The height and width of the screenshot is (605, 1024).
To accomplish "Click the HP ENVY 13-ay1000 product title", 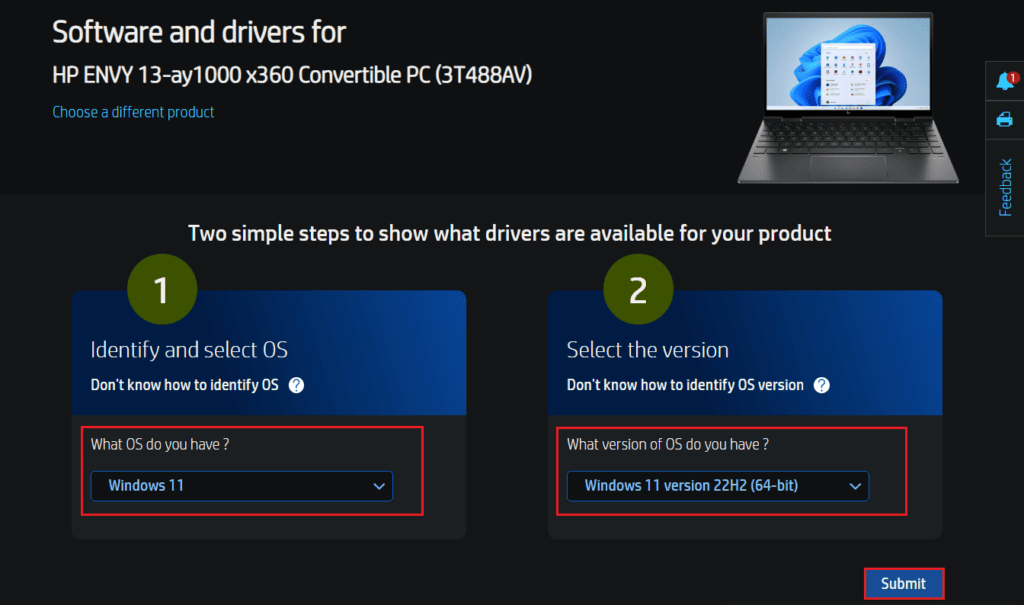I will [291, 74].
